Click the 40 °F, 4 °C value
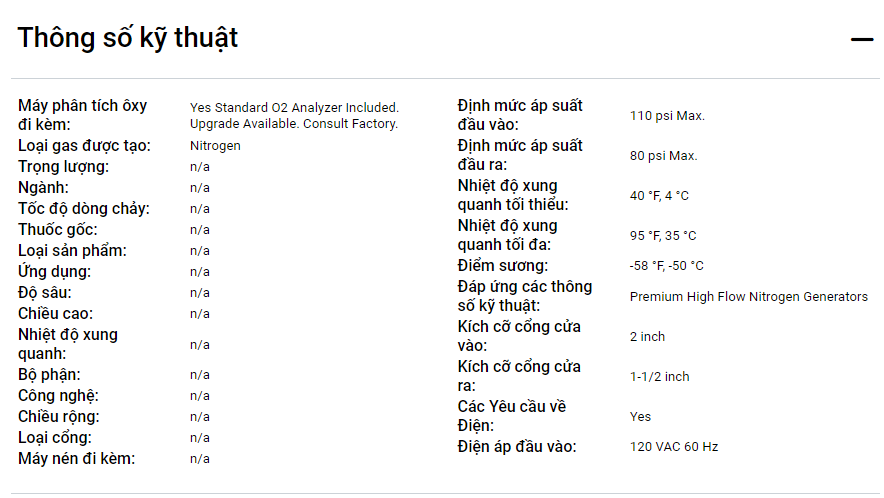The width and height of the screenshot is (884, 498). 659,196
